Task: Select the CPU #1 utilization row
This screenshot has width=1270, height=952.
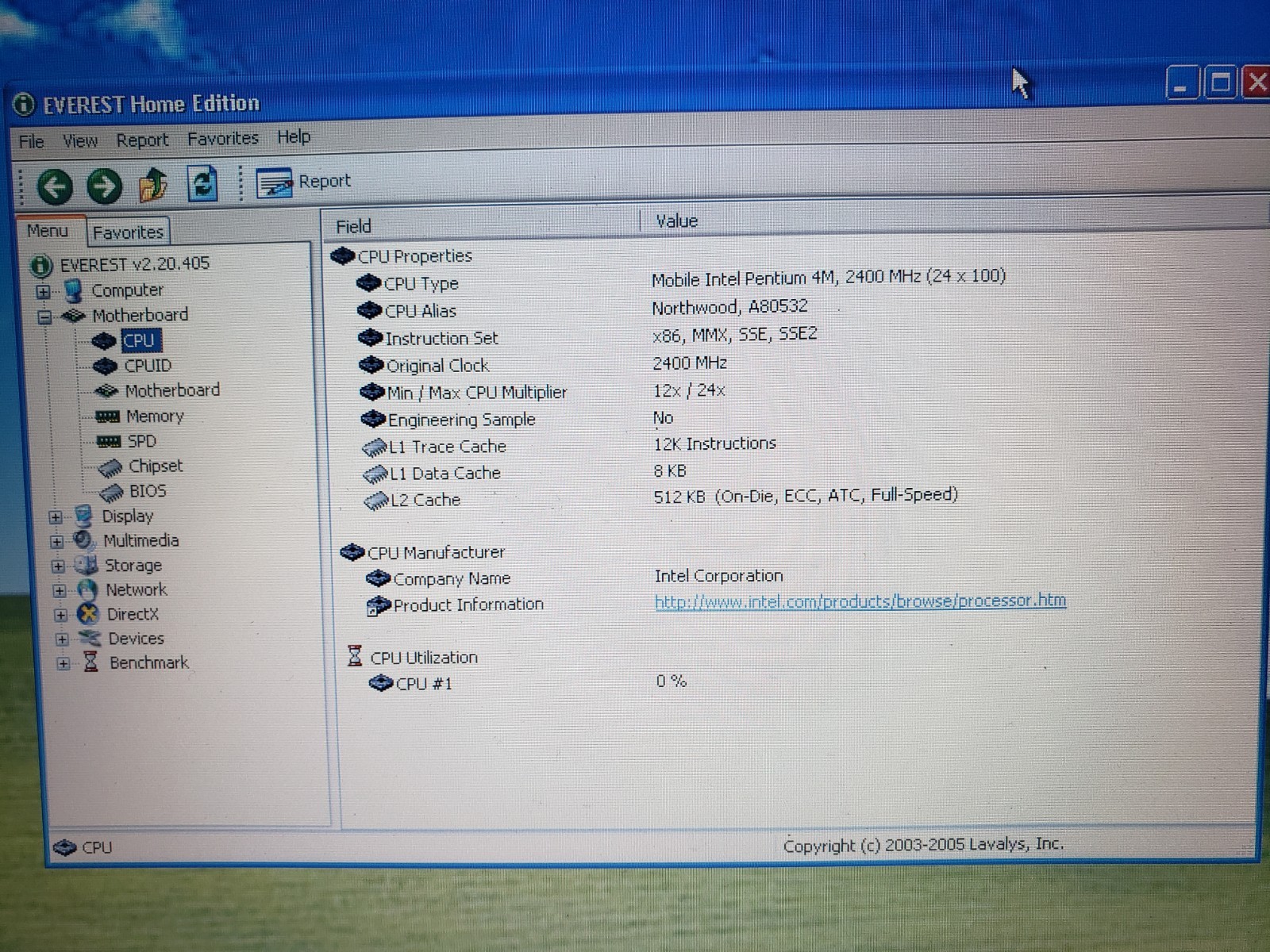Action: tap(528, 682)
